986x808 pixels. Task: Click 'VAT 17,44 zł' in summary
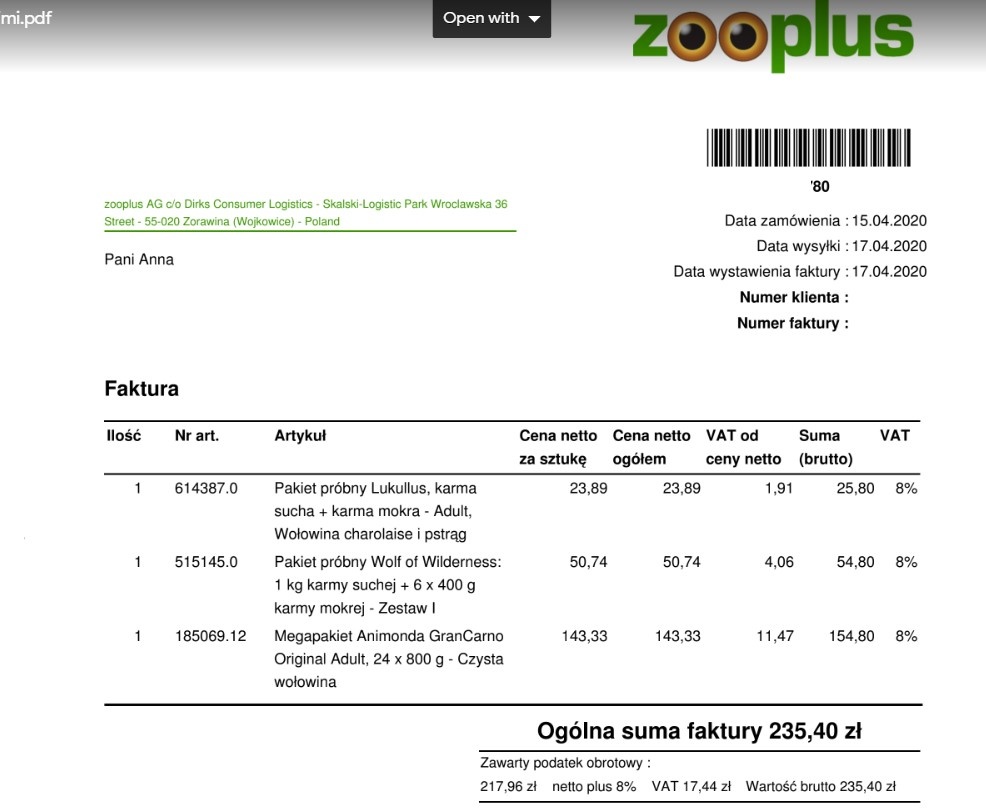point(691,787)
